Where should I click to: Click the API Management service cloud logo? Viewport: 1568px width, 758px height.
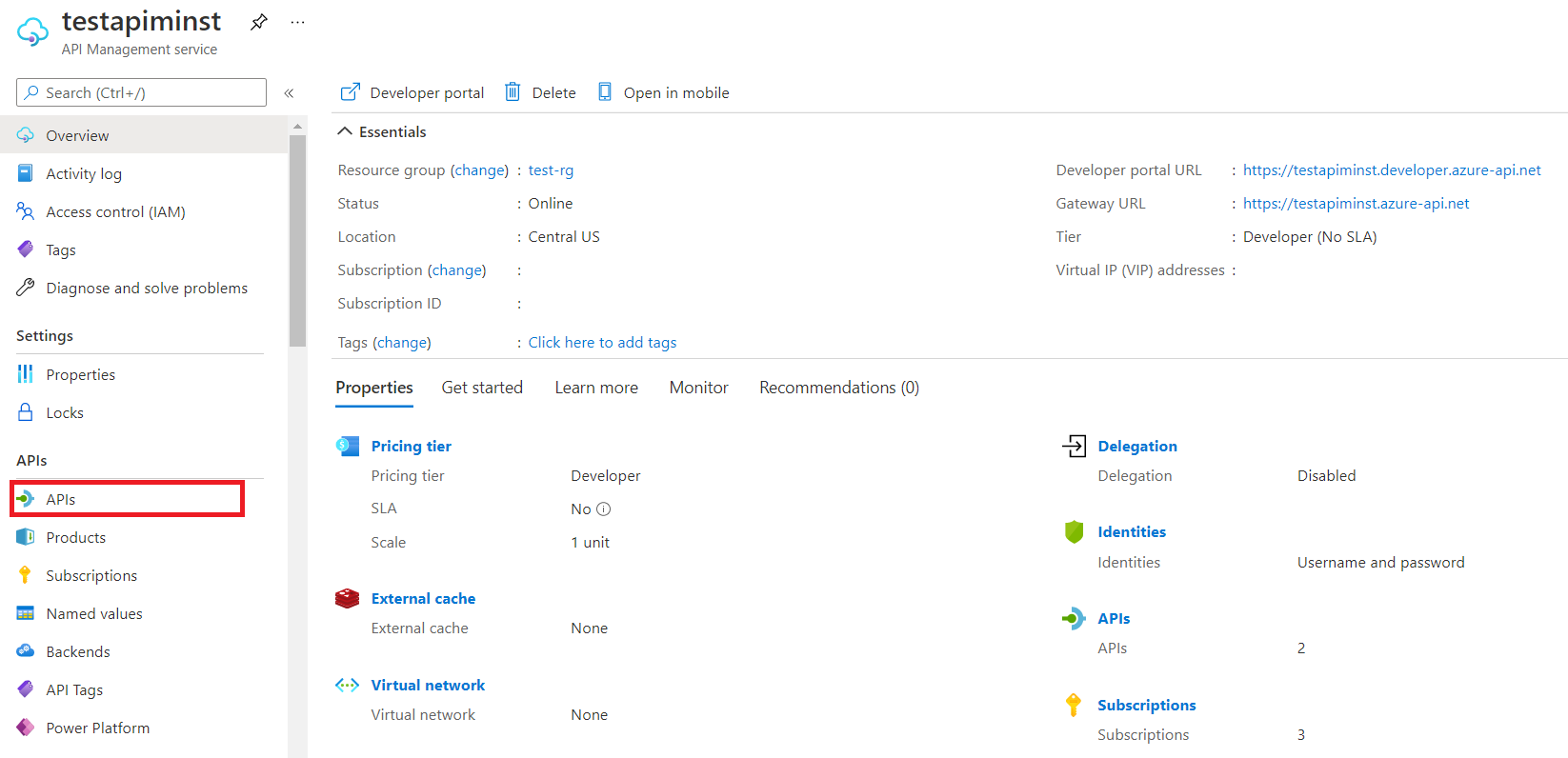32,31
